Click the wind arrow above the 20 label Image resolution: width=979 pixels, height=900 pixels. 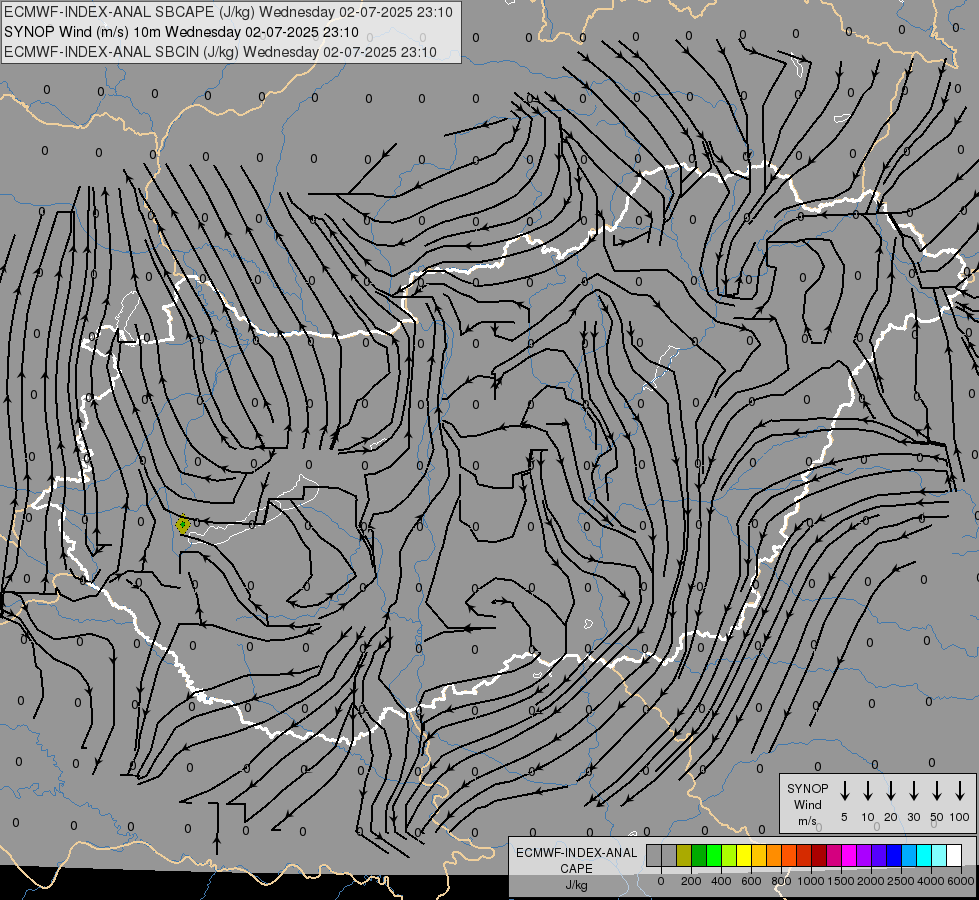click(891, 791)
